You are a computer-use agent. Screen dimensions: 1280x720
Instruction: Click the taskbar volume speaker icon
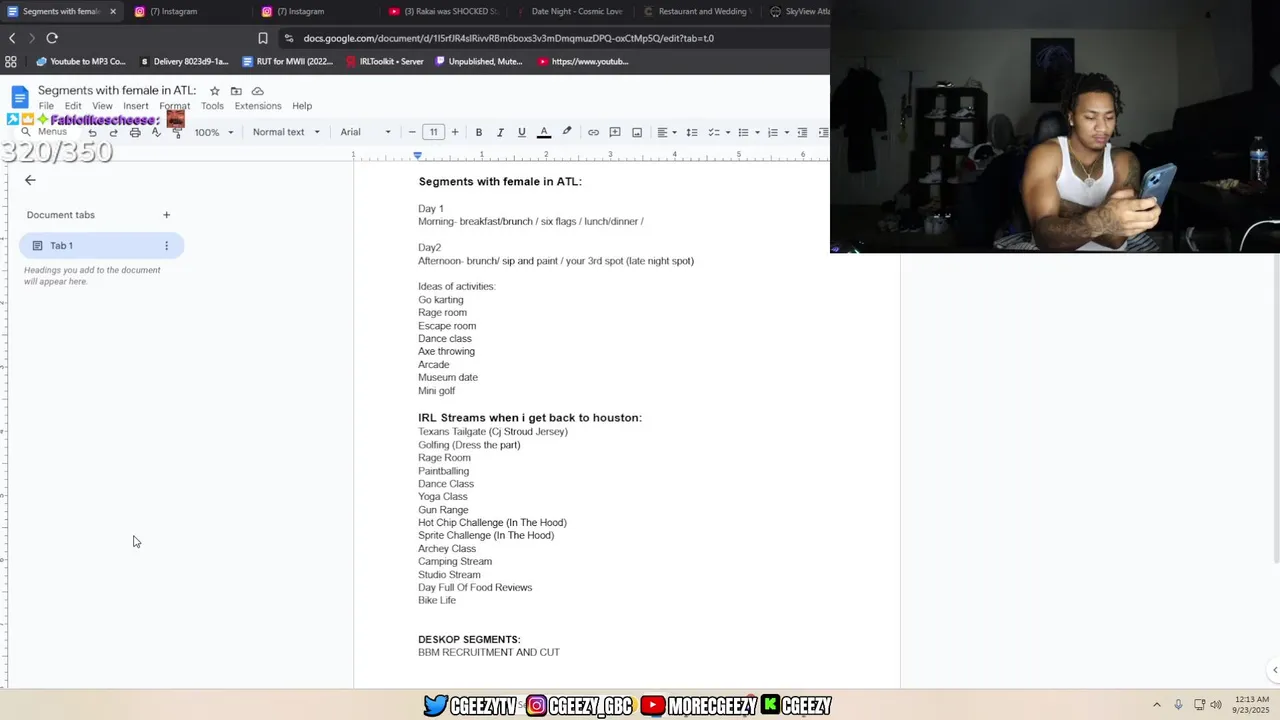point(1216,704)
